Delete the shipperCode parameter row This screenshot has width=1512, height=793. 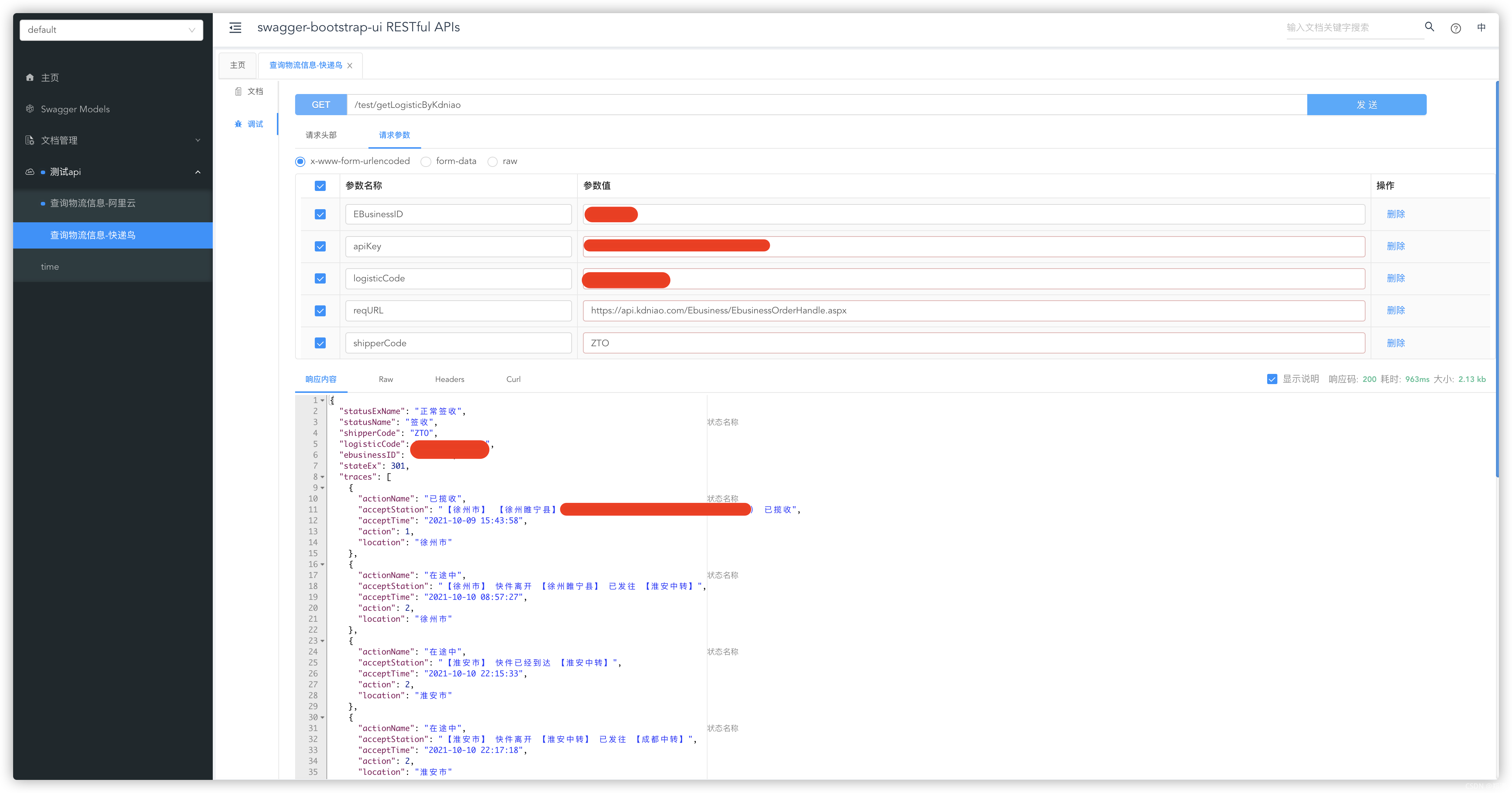coord(1395,343)
